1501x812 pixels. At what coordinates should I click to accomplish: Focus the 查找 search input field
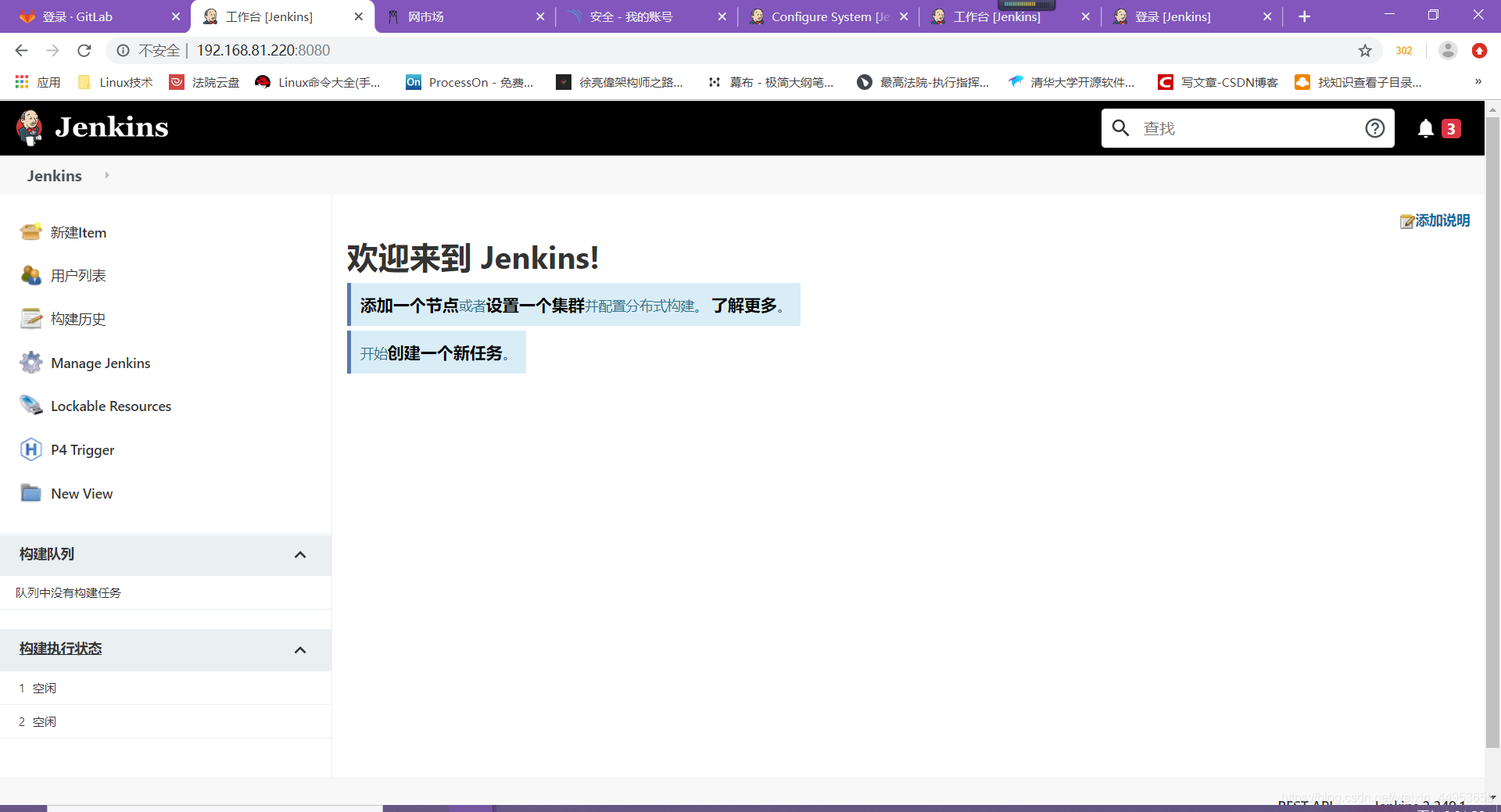tap(1248, 128)
